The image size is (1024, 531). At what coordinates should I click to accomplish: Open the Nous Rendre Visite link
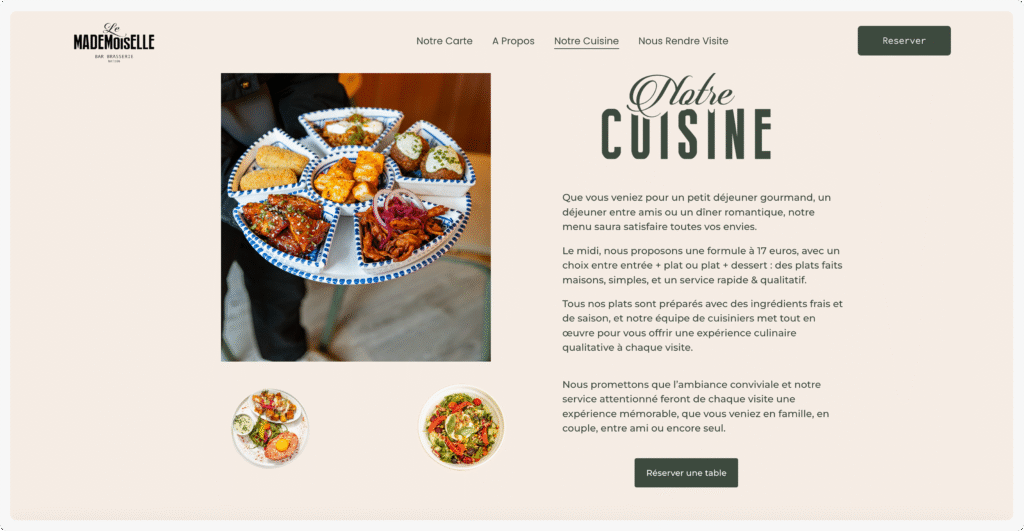pyautogui.click(x=683, y=40)
